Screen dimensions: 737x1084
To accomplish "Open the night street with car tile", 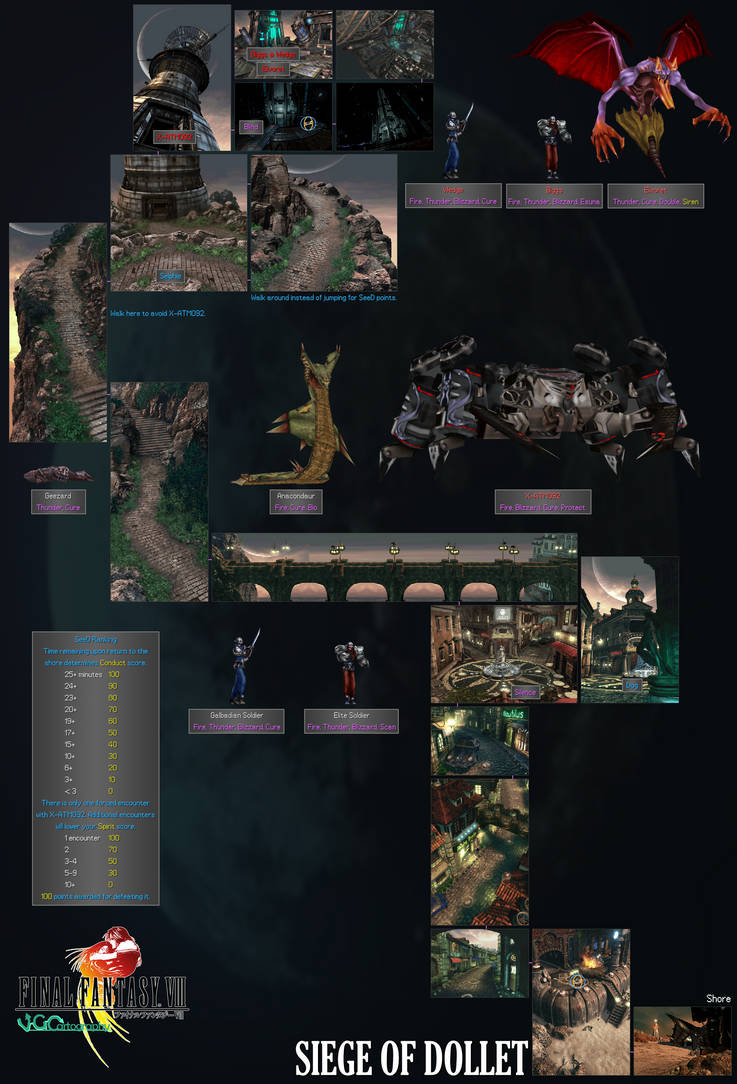I will click(480, 740).
